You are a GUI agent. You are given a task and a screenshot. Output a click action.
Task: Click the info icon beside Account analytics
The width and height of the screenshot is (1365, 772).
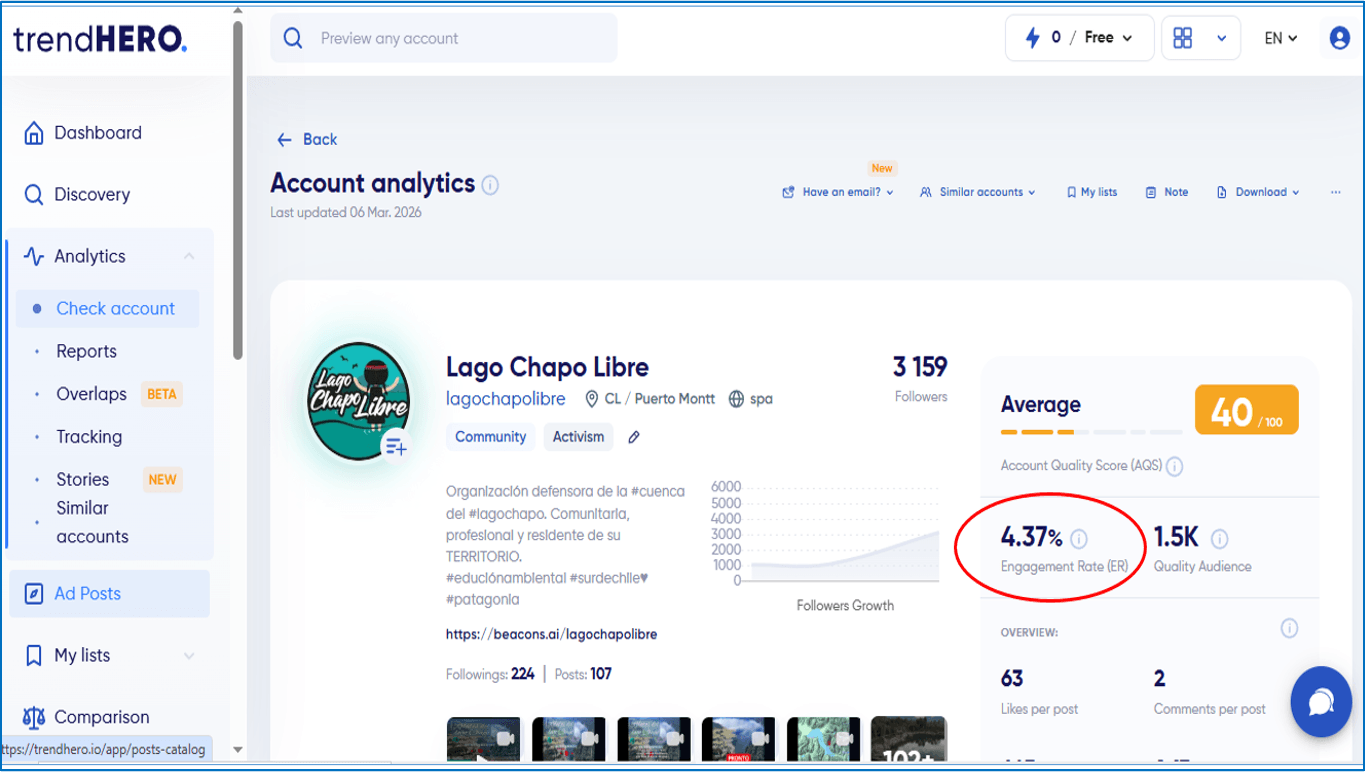(490, 185)
